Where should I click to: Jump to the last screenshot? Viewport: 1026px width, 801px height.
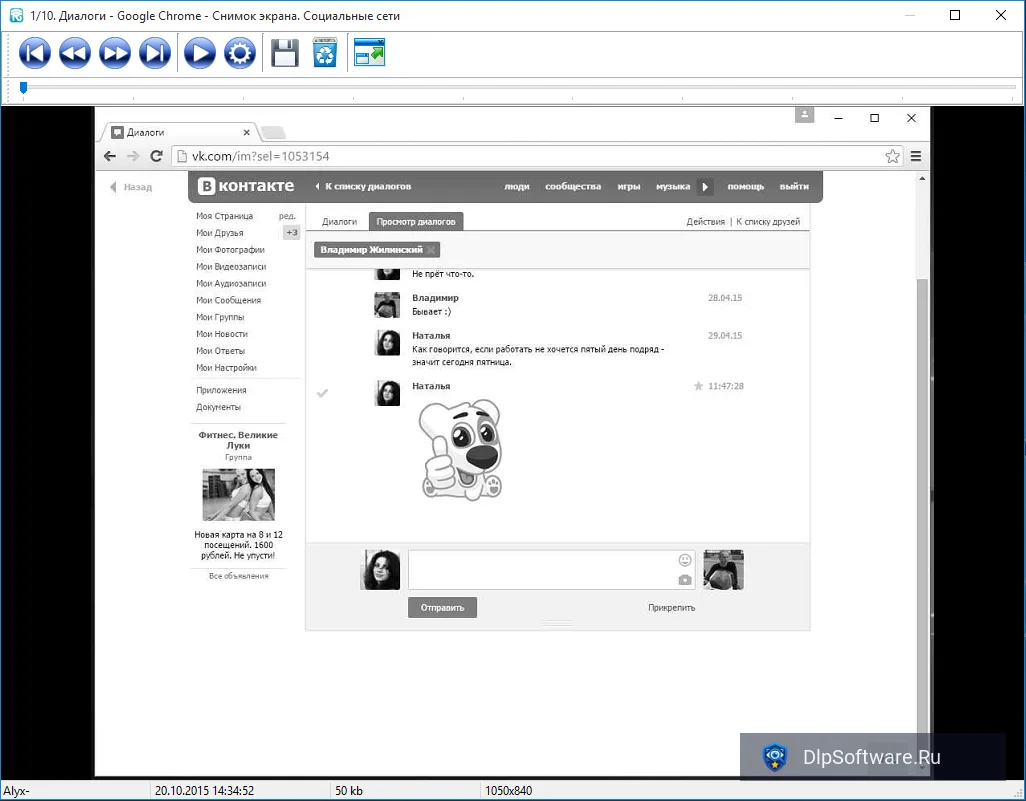155,53
